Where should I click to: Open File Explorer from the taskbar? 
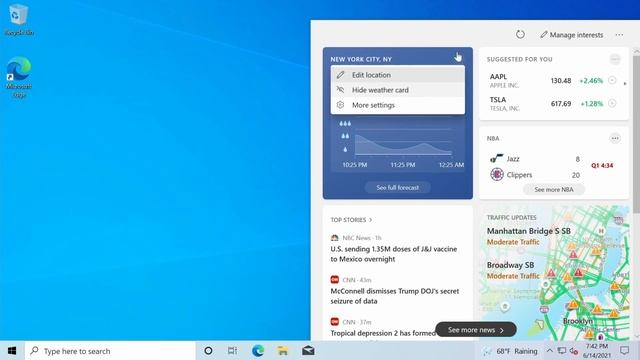[283, 351]
